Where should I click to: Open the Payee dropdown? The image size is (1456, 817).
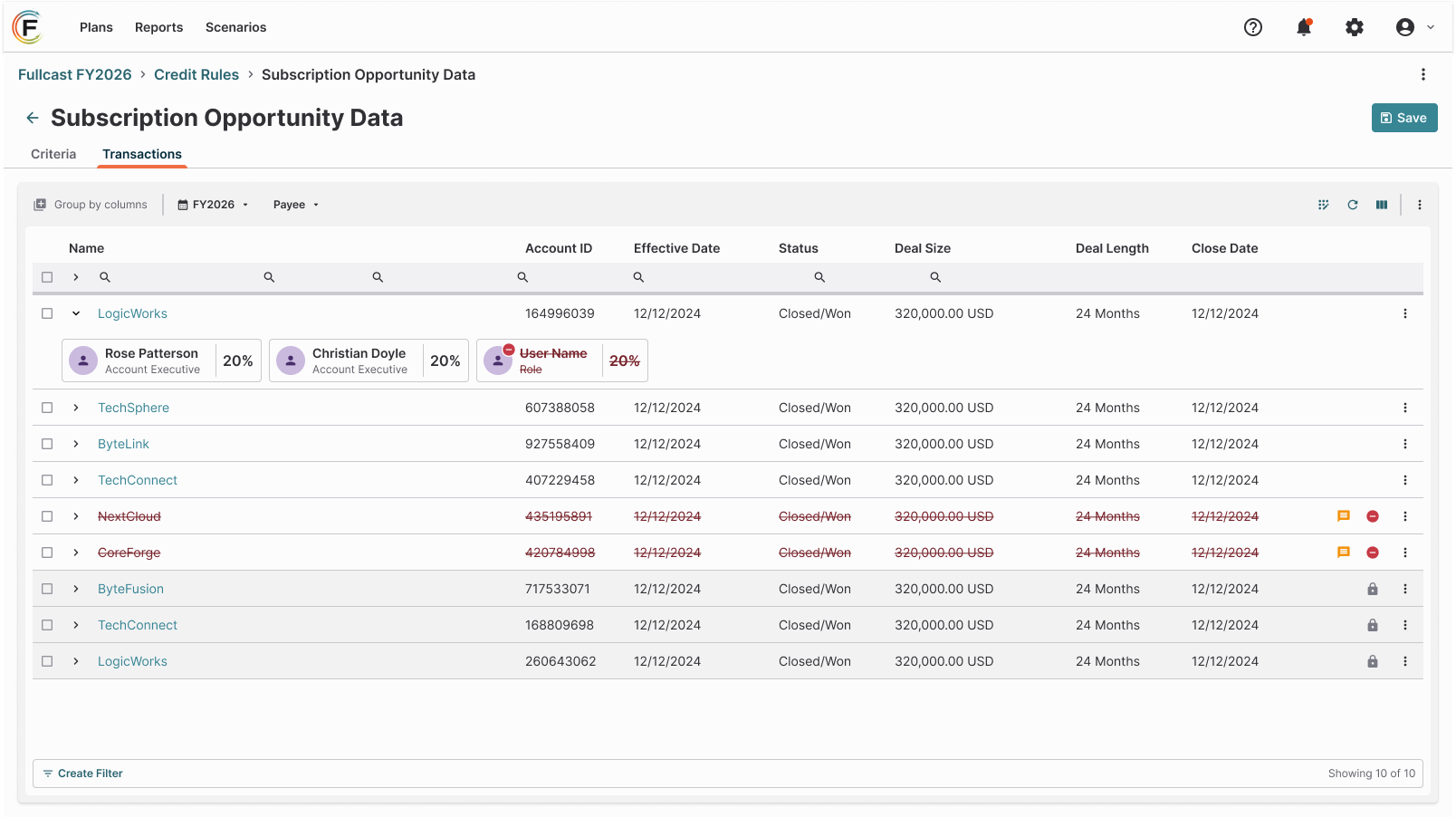pos(296,205)
